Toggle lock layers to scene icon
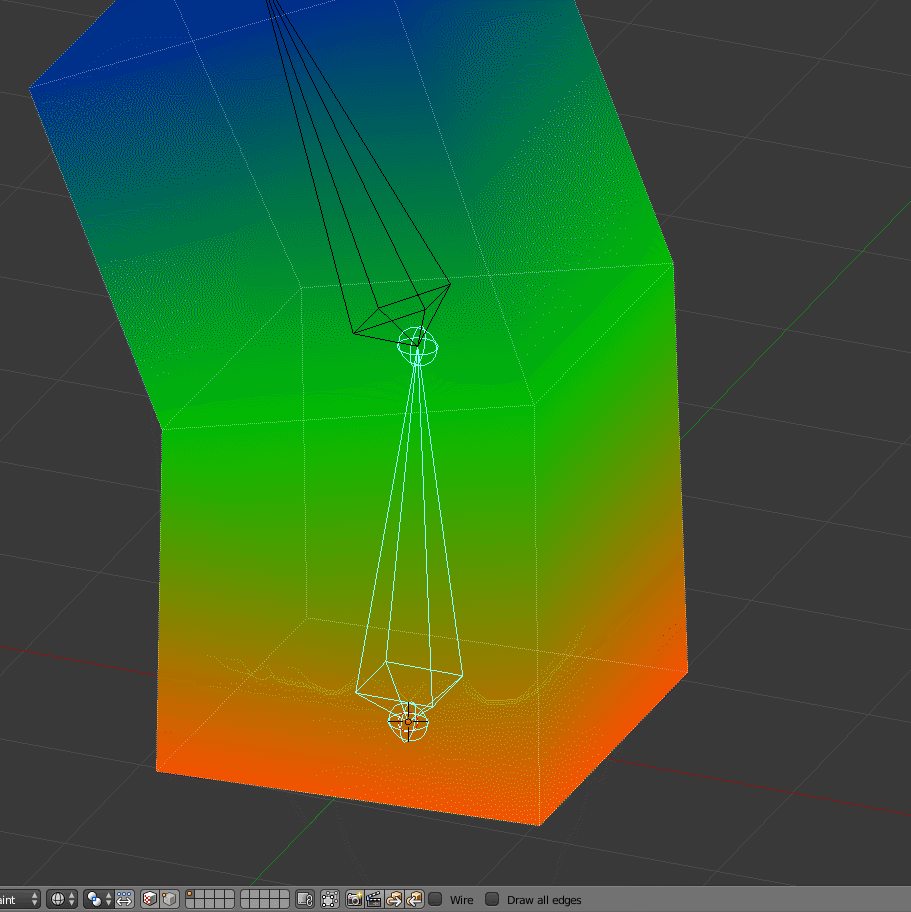Screen dimensions: 911x912 click(x=305, y=899)
